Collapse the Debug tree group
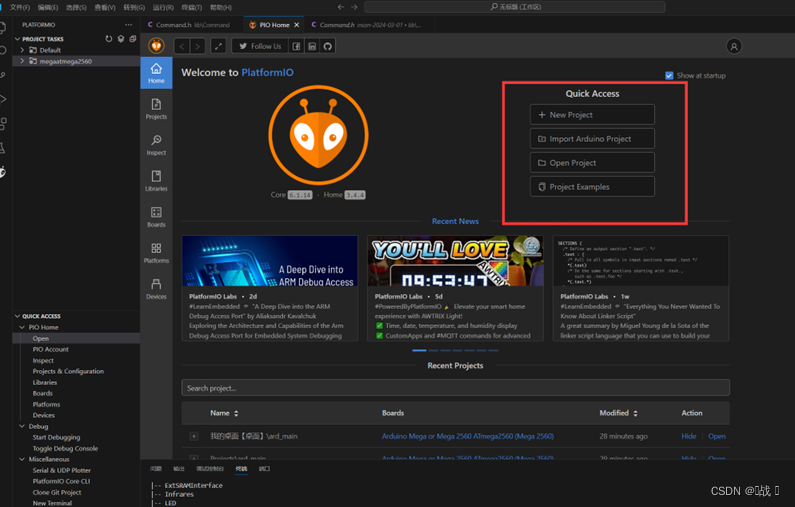Screen dimensions: 795x507 tap(22, 426)
